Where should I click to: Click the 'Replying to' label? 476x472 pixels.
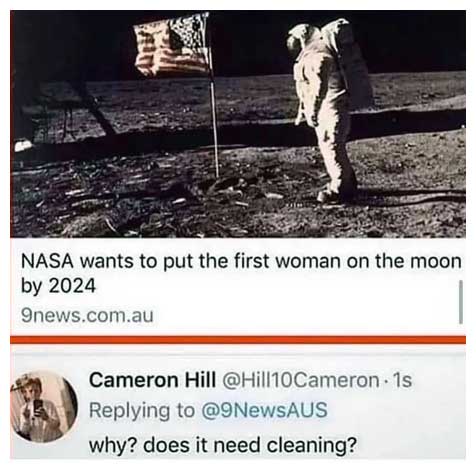(x=142, y=411)
